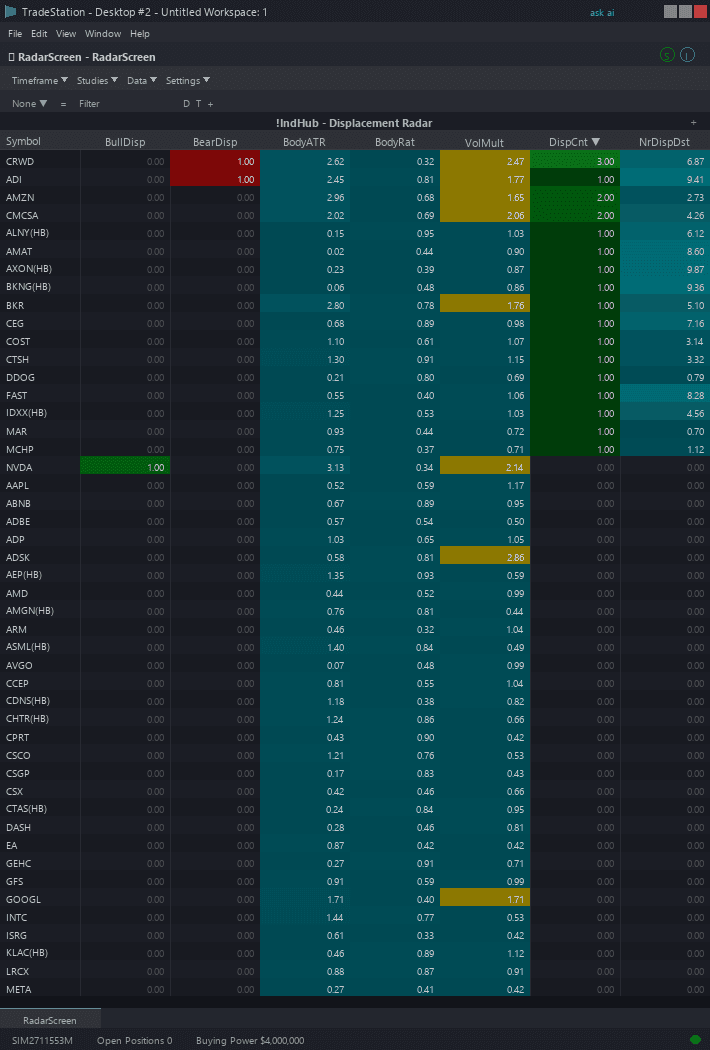The image size is (710, 1050).
Task: Click the BearDisp column header
Action: 215,142
